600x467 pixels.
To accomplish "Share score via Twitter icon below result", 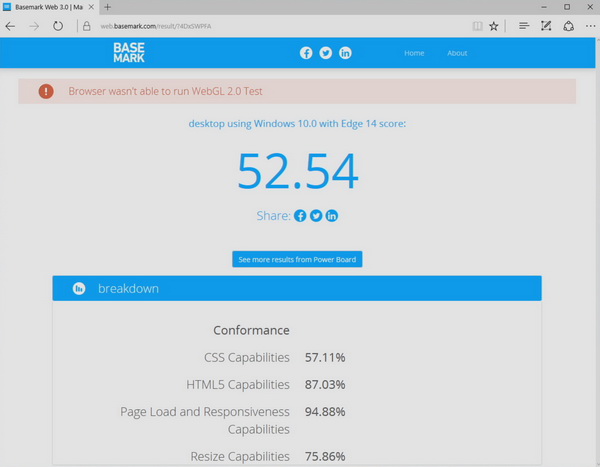I will [316, 216].
